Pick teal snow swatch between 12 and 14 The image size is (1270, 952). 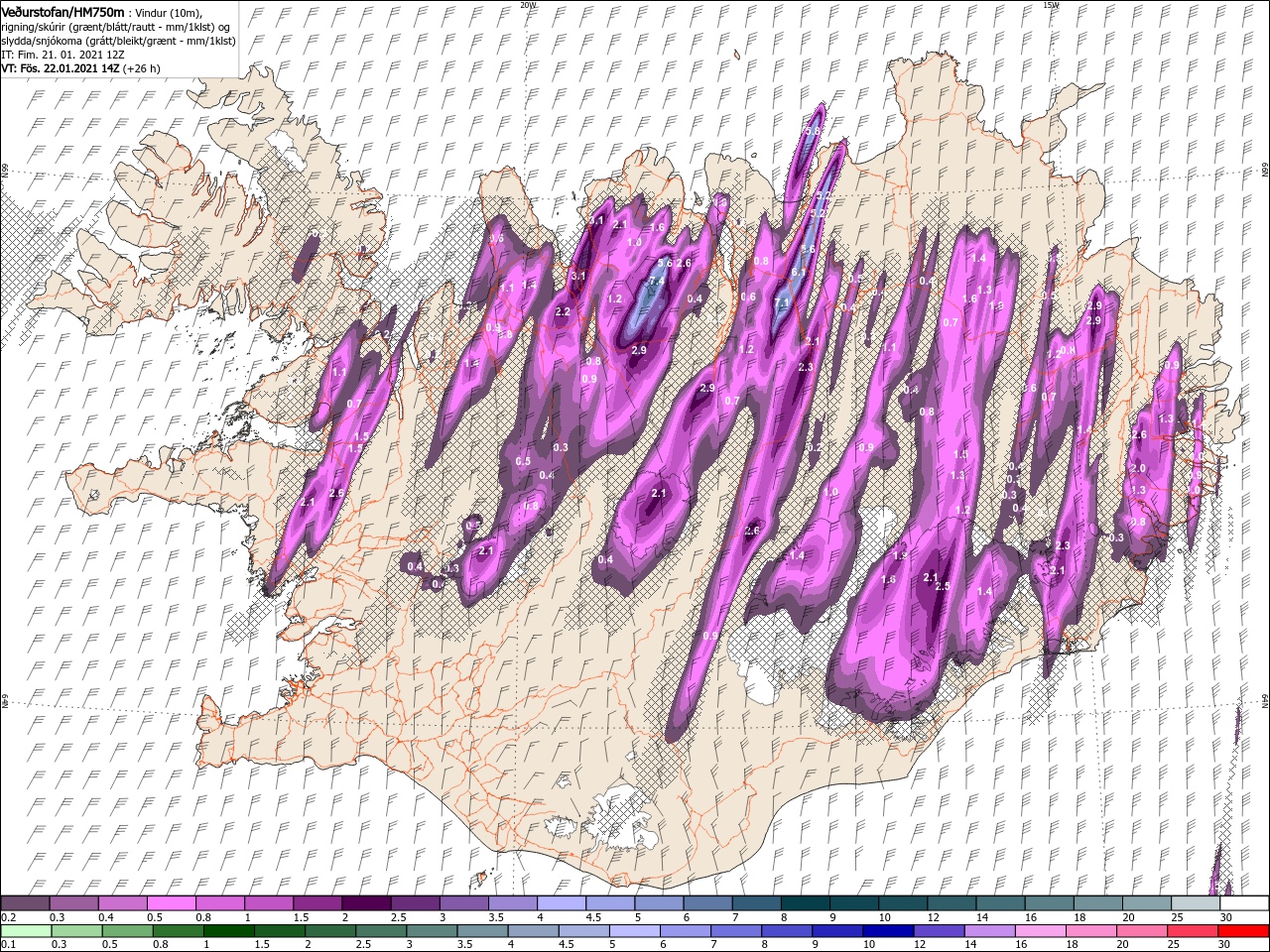pyautogui.click(x=952, y=903)
